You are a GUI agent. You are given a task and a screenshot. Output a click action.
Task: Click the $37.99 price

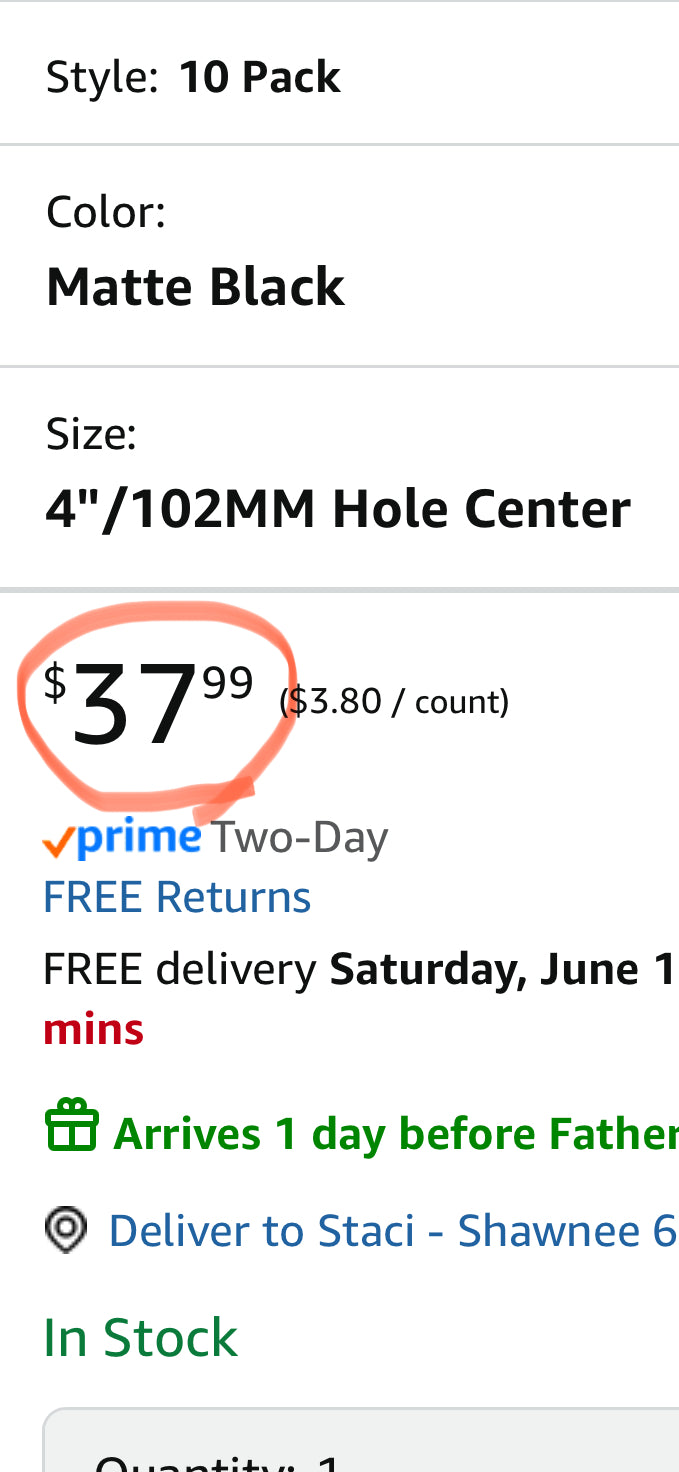[x=149, y=704]
